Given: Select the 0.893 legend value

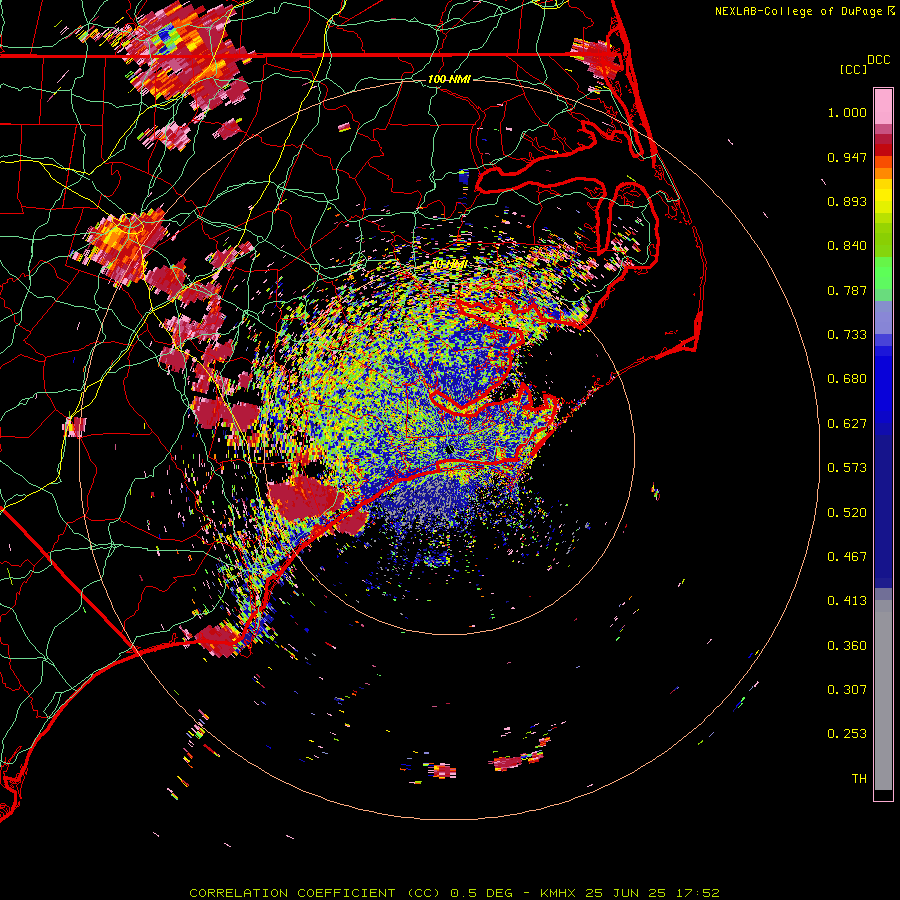Looking at the screenshot, I should pyautogui.click(x=847, y=201).
